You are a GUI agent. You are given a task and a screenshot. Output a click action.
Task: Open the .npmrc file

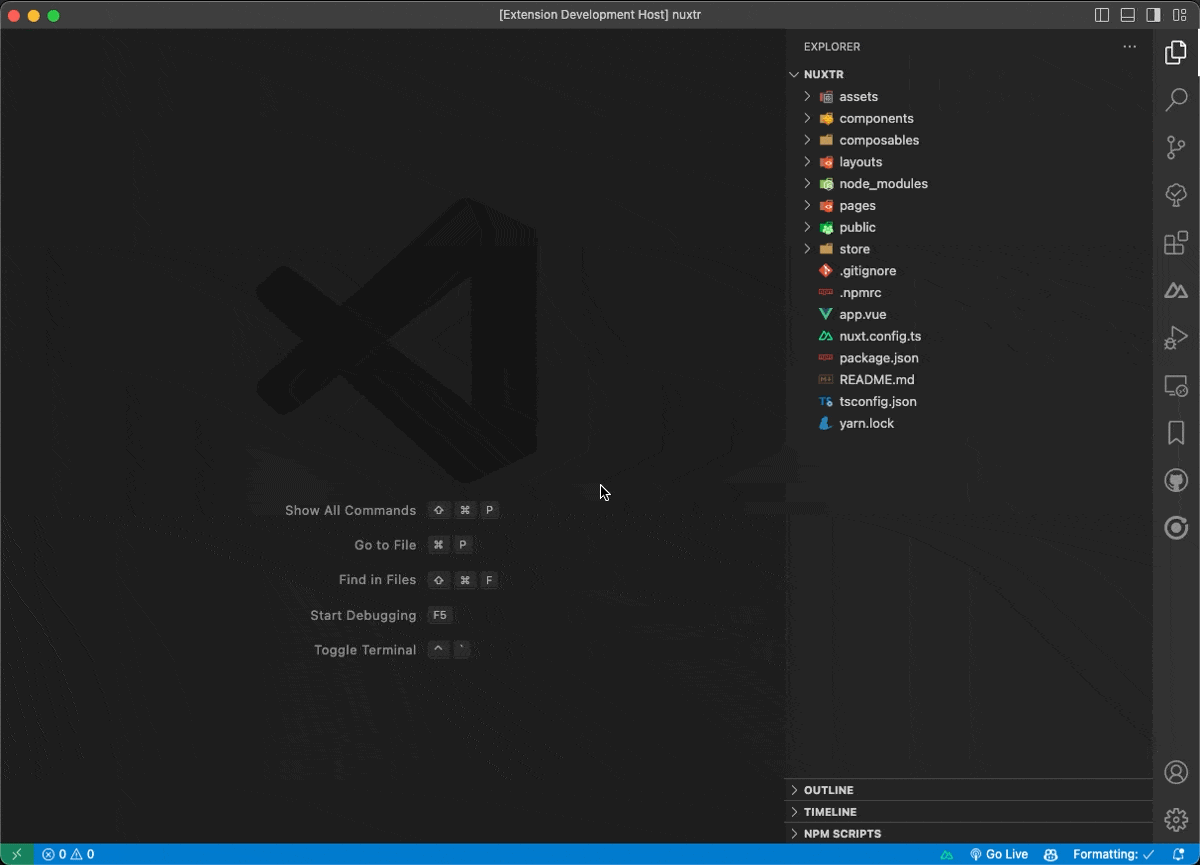[968, 293]
